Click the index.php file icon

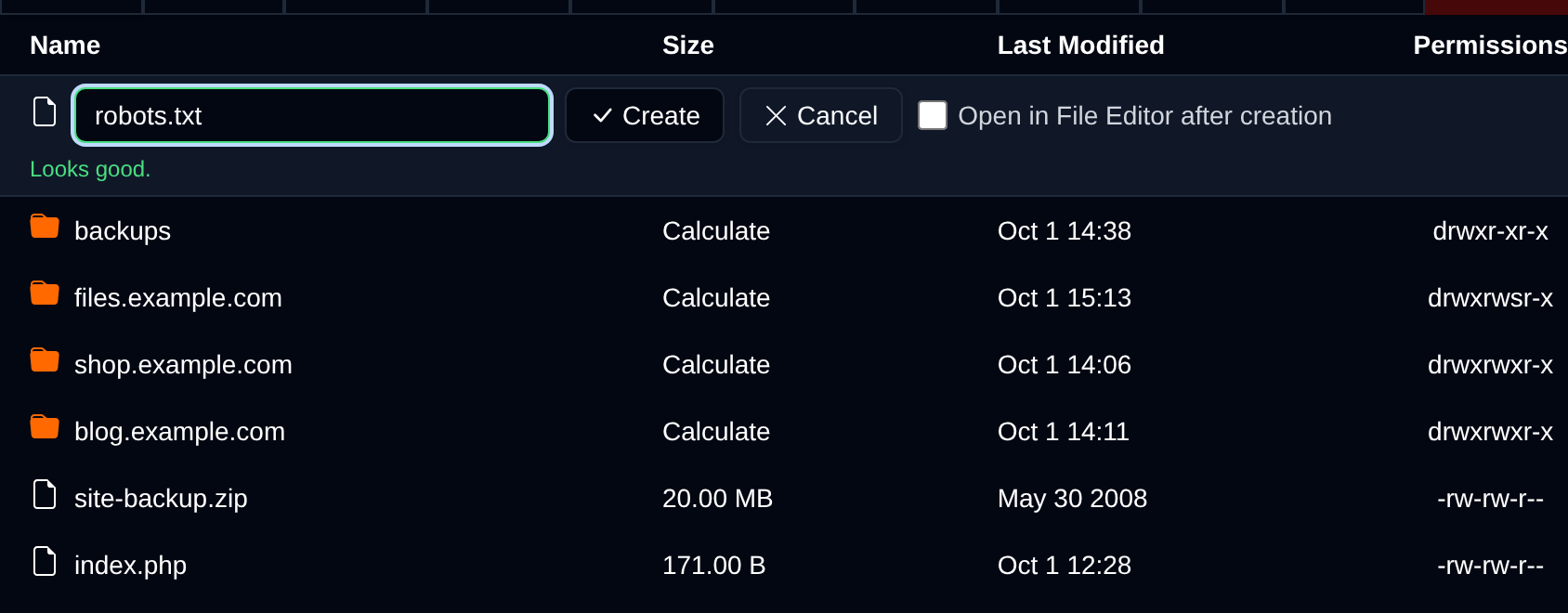(45, 561)
